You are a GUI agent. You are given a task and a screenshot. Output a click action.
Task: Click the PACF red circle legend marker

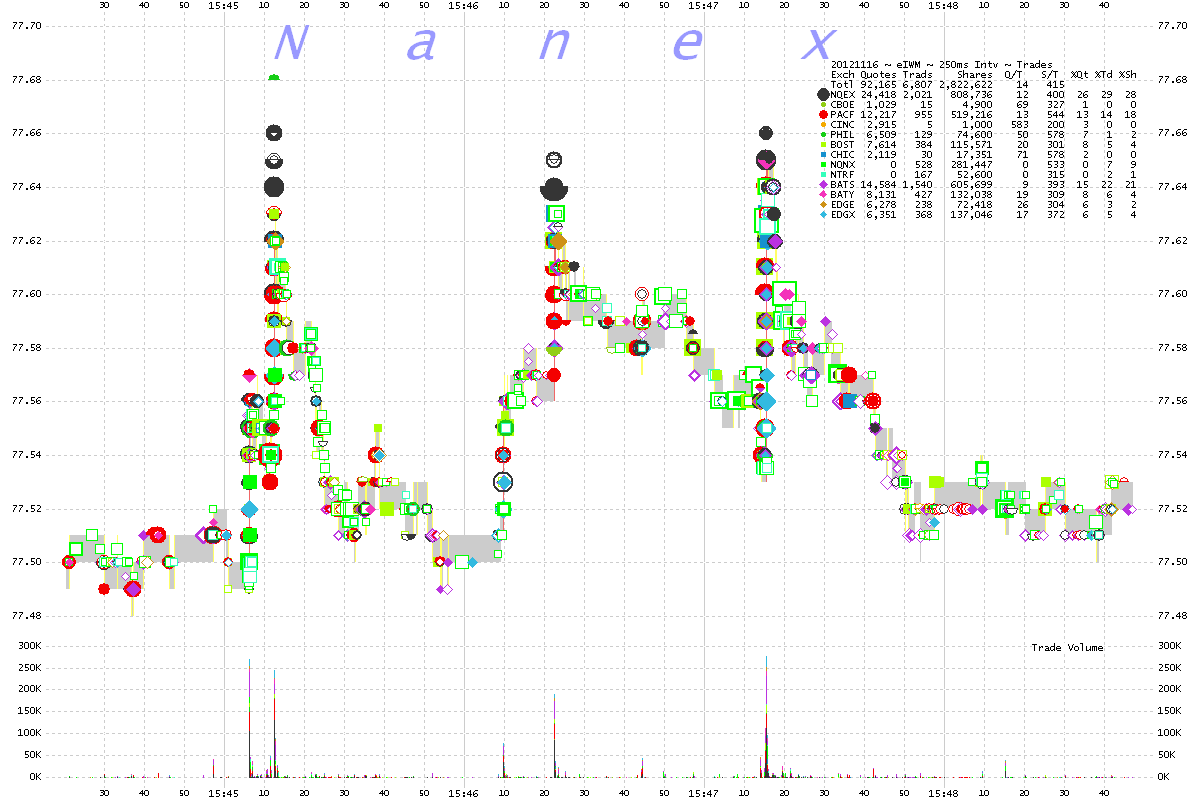point(823,114)
